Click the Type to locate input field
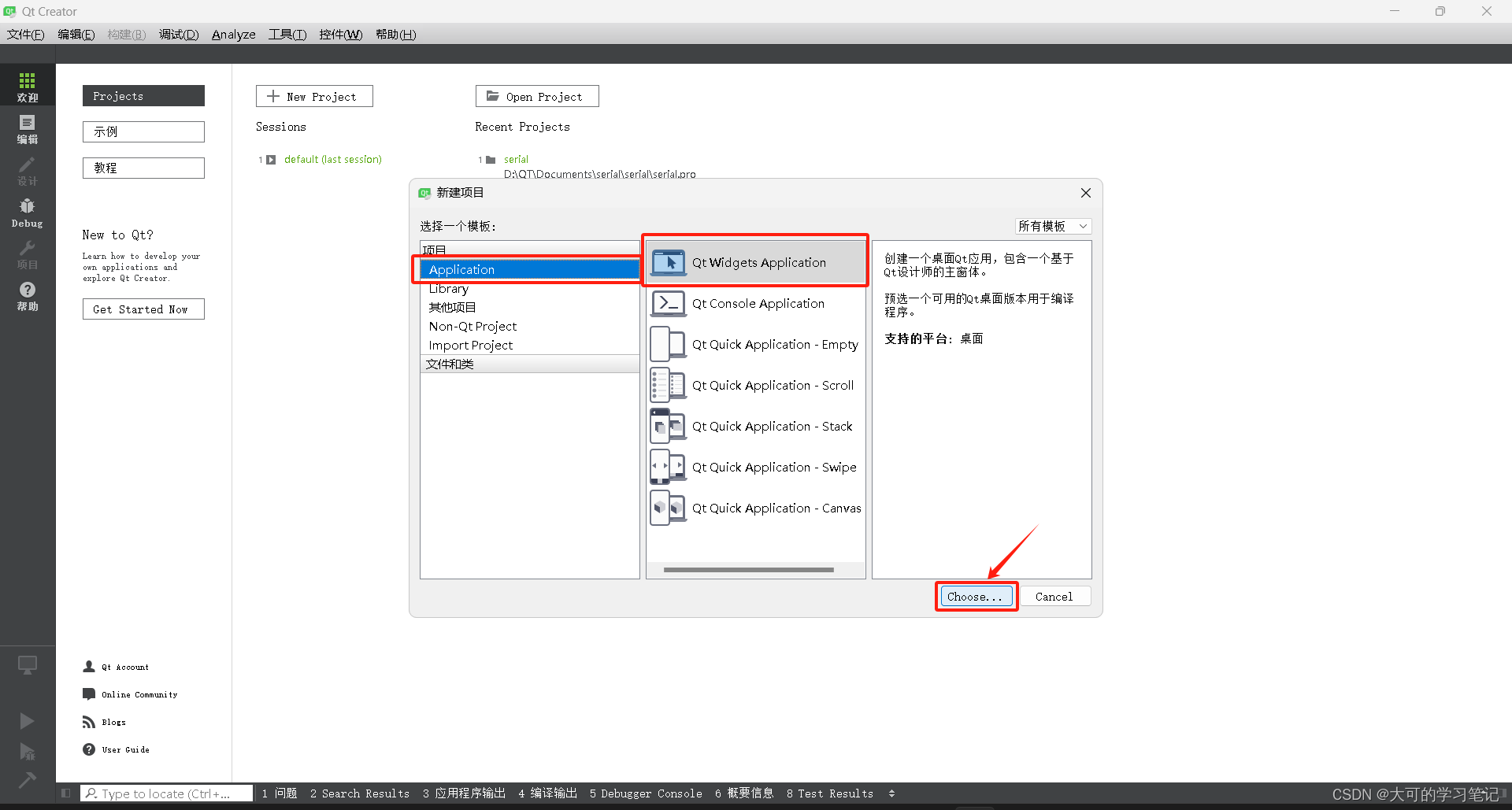 tap(167, 793)
